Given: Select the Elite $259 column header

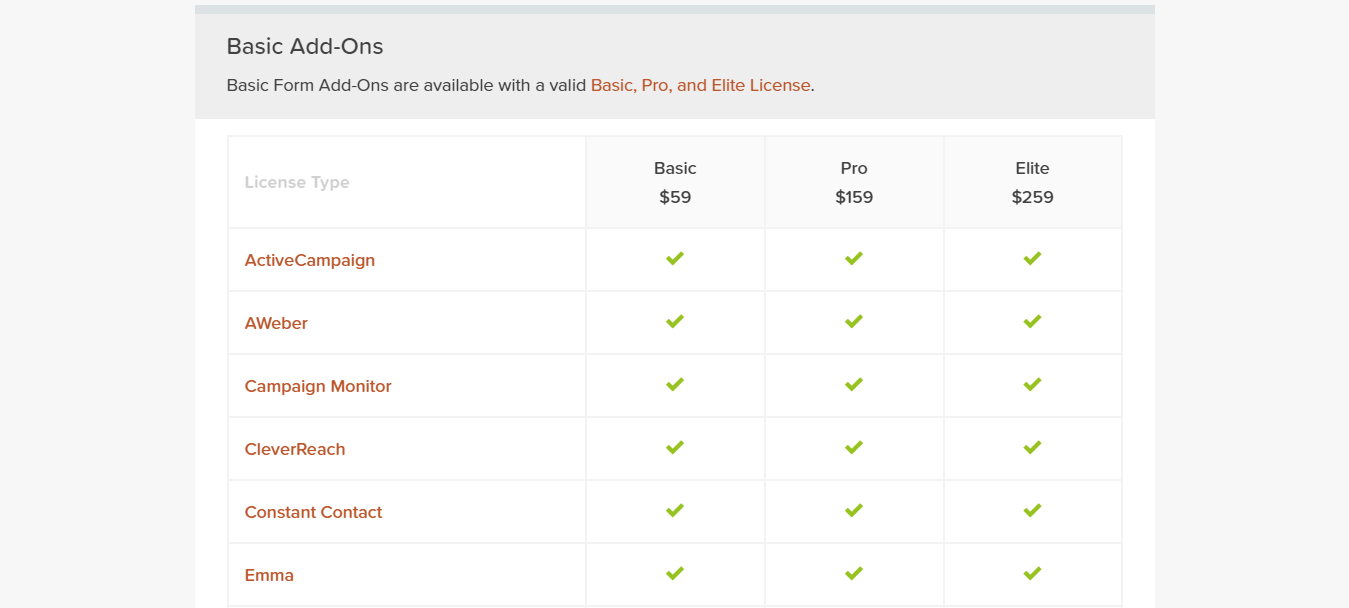Looking at the screenshot, I should click(x=1033, y=182).
